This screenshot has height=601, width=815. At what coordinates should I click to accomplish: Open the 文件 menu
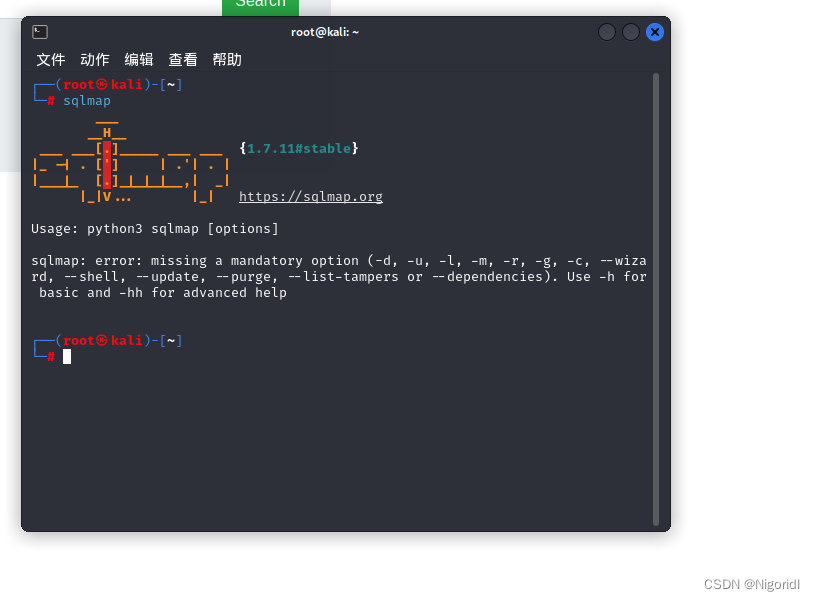click(x=51, y=60)
